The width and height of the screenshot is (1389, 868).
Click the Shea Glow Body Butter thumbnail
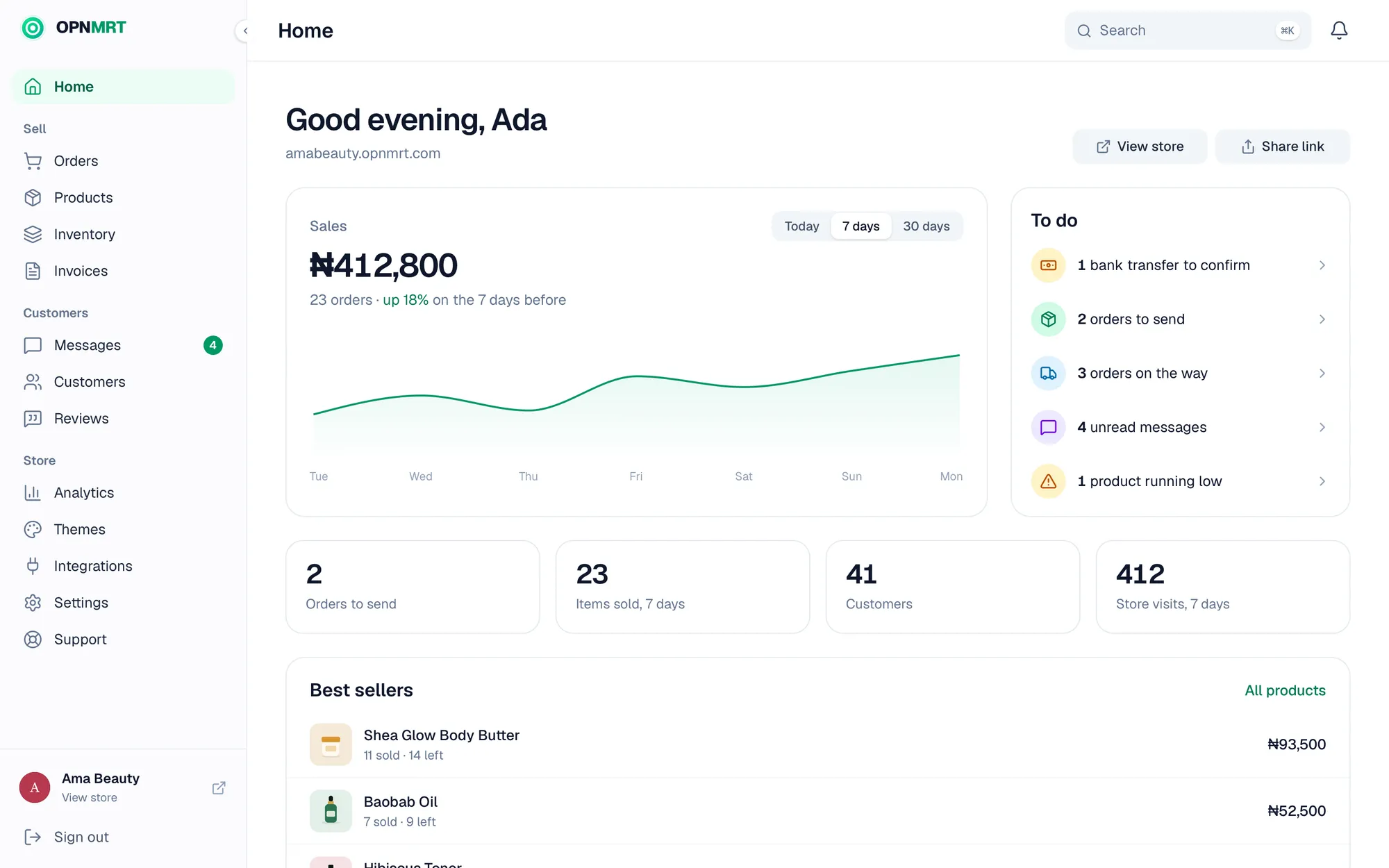point(331,744)
